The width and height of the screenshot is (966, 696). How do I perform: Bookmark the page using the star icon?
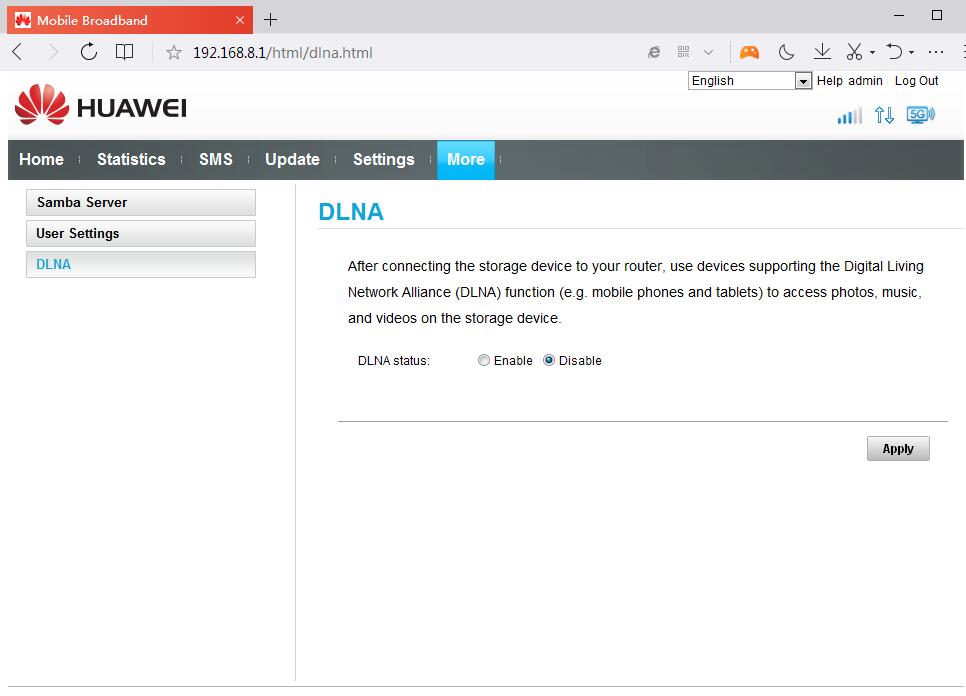173,52
